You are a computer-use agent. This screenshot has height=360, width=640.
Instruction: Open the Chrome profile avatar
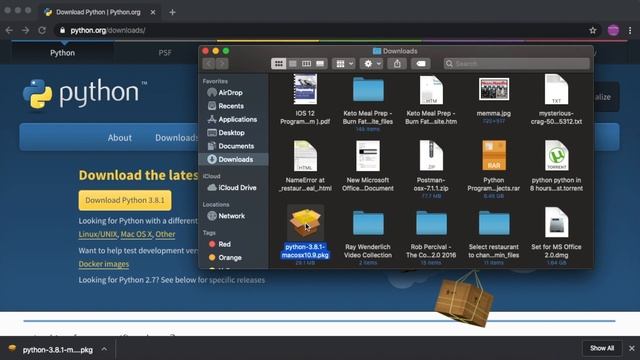(x=613, y=30)
